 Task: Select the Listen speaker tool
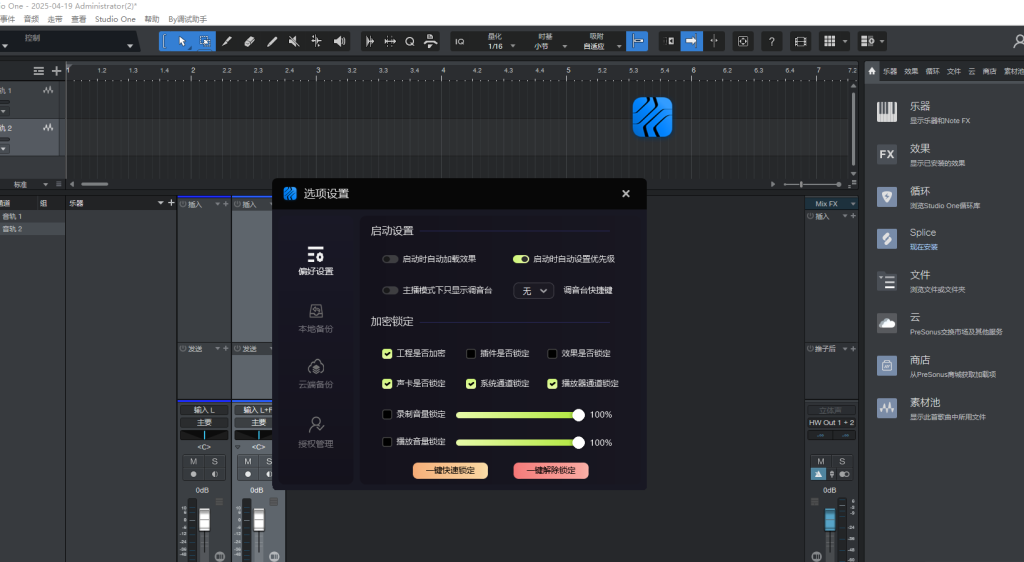(x=340, y=41)
